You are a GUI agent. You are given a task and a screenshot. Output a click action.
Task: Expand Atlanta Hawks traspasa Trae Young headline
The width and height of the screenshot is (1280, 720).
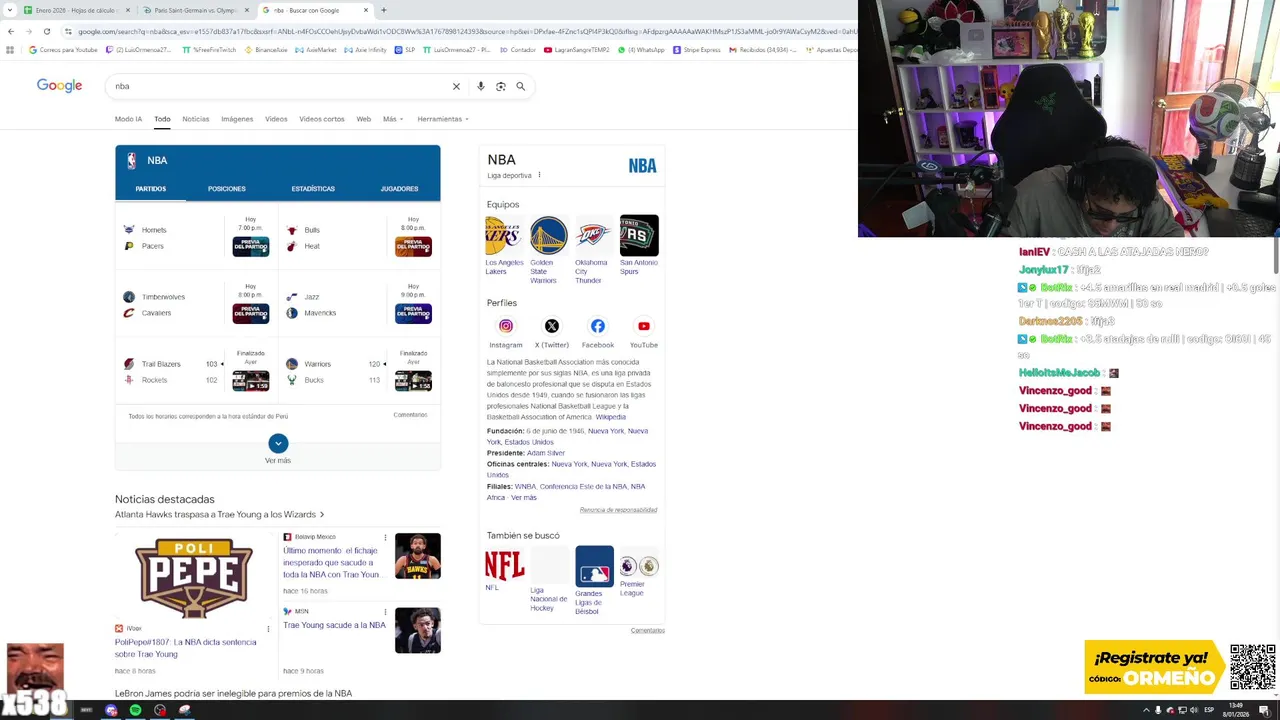point(219,514)
